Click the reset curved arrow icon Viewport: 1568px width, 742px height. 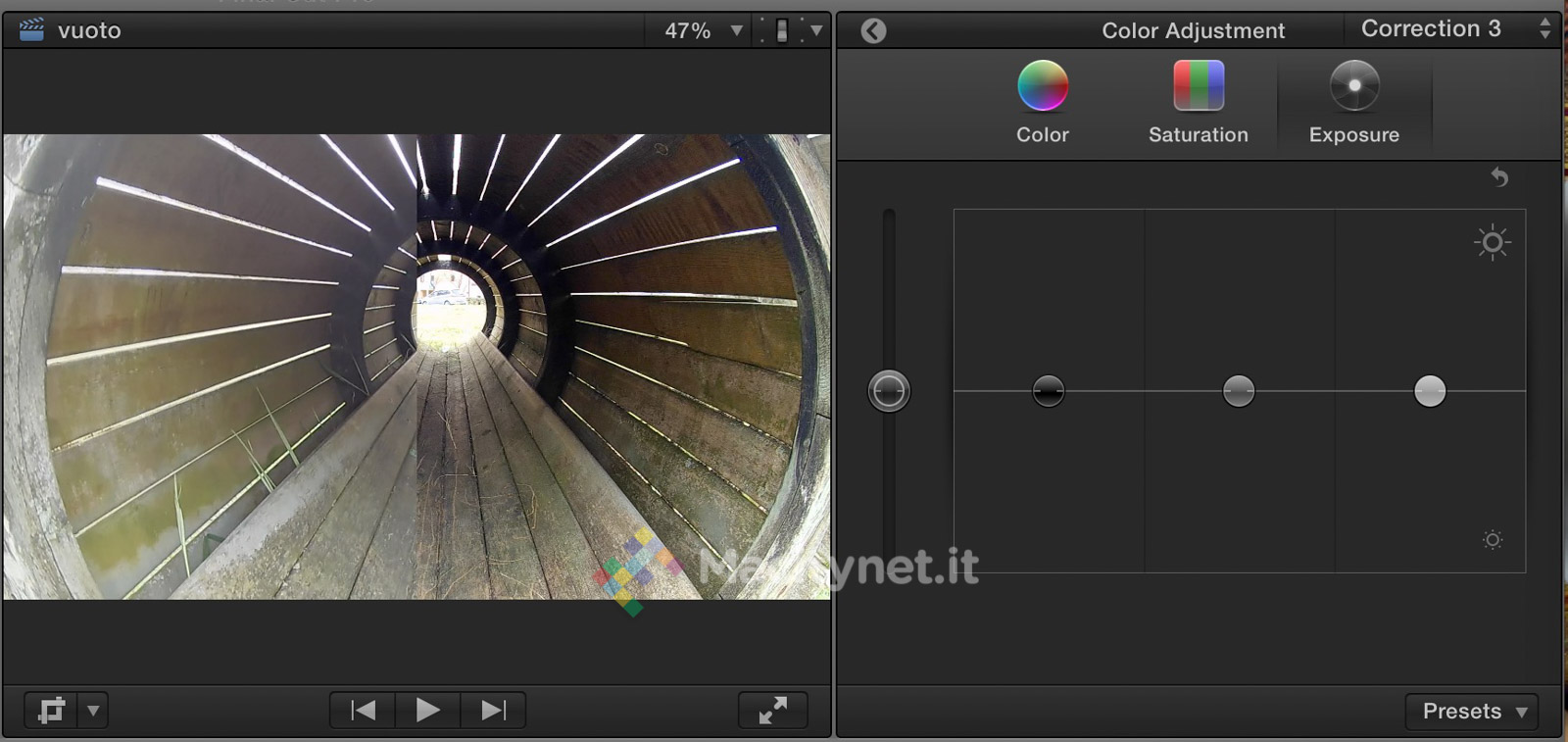point(1498,177)
